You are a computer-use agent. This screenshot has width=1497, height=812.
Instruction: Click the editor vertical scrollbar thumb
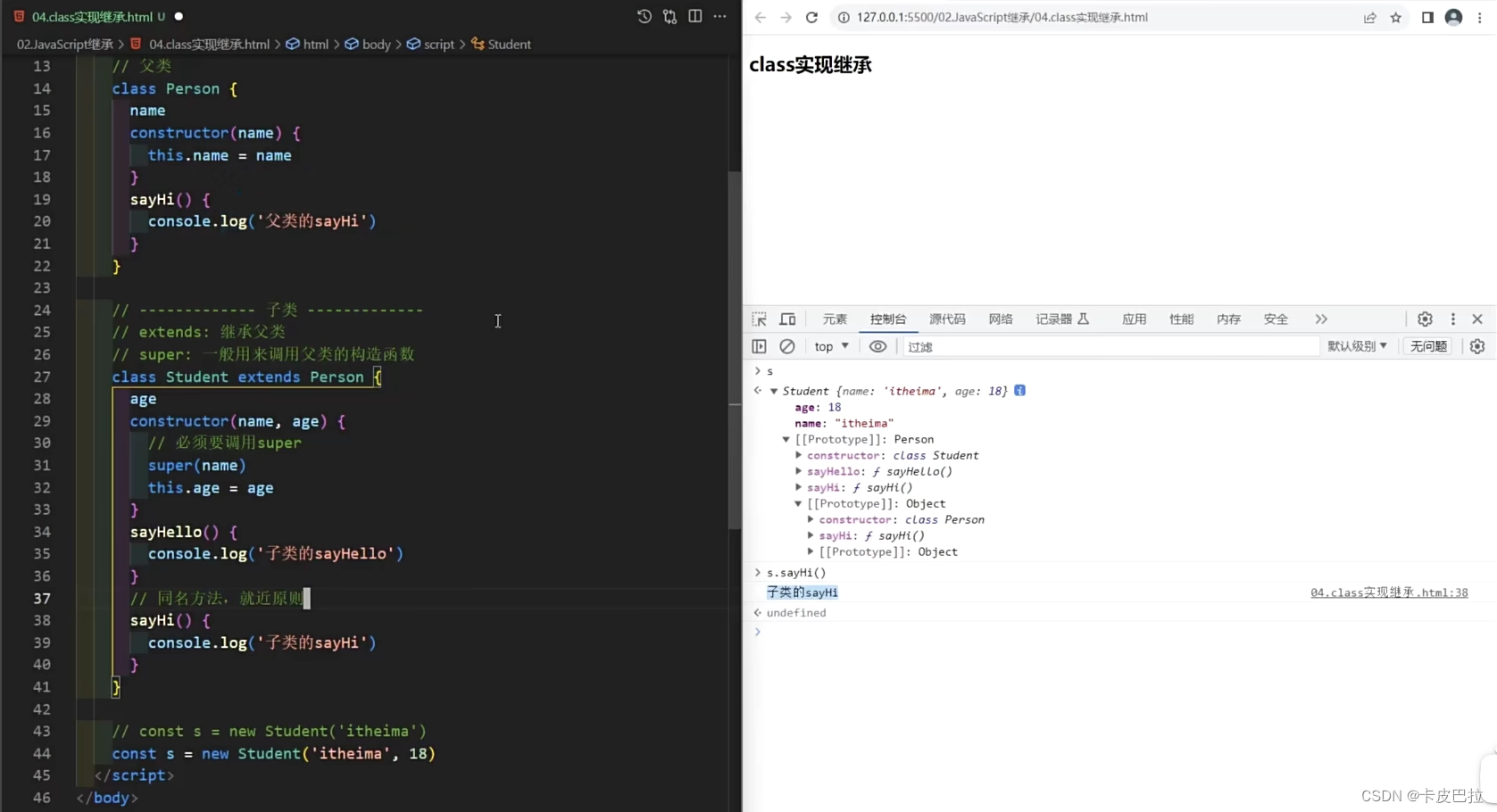click(x=735, y=352)
